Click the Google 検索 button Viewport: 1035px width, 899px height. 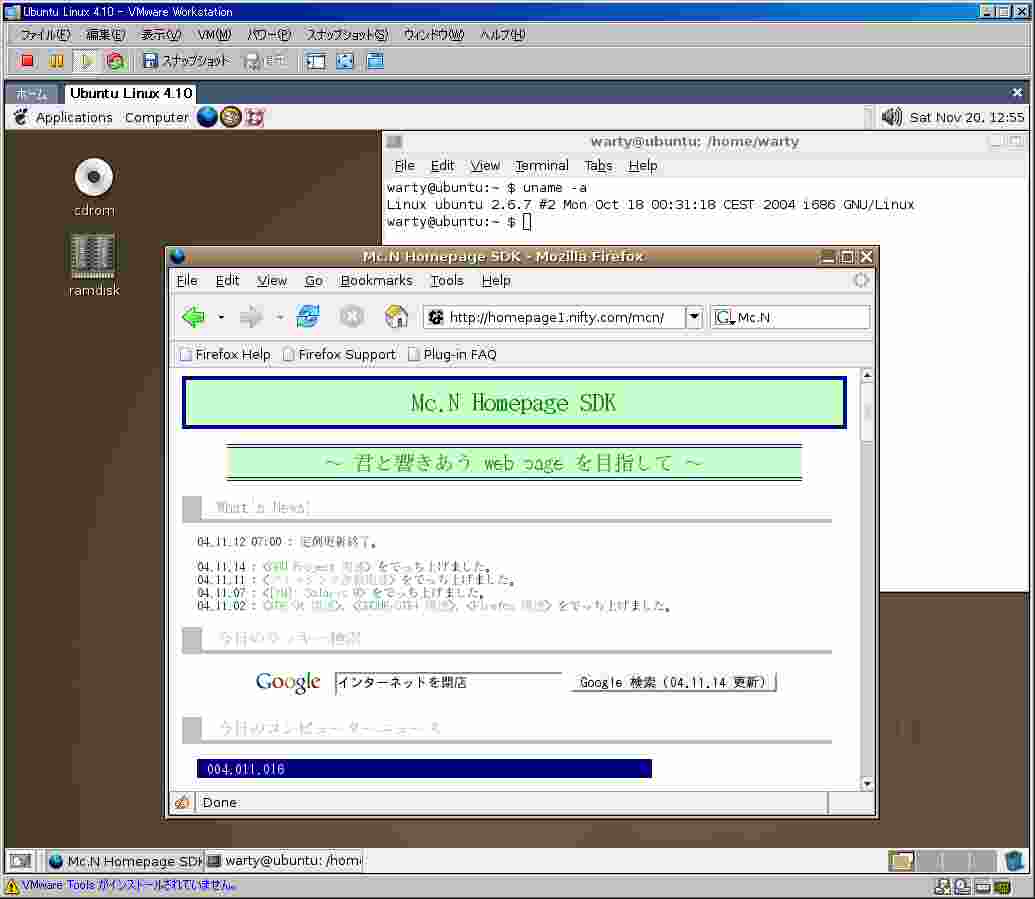673,682
